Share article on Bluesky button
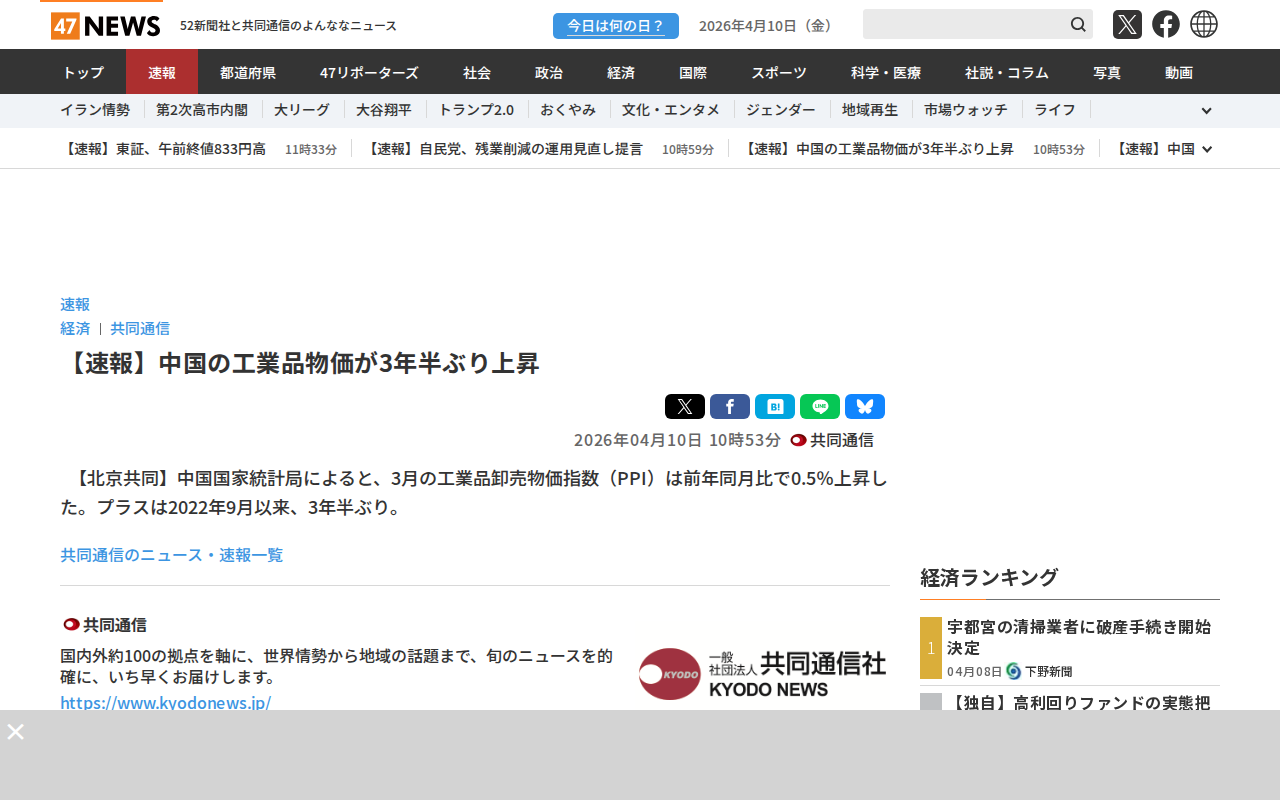The image size is (1280, 800). pos(865,406)
